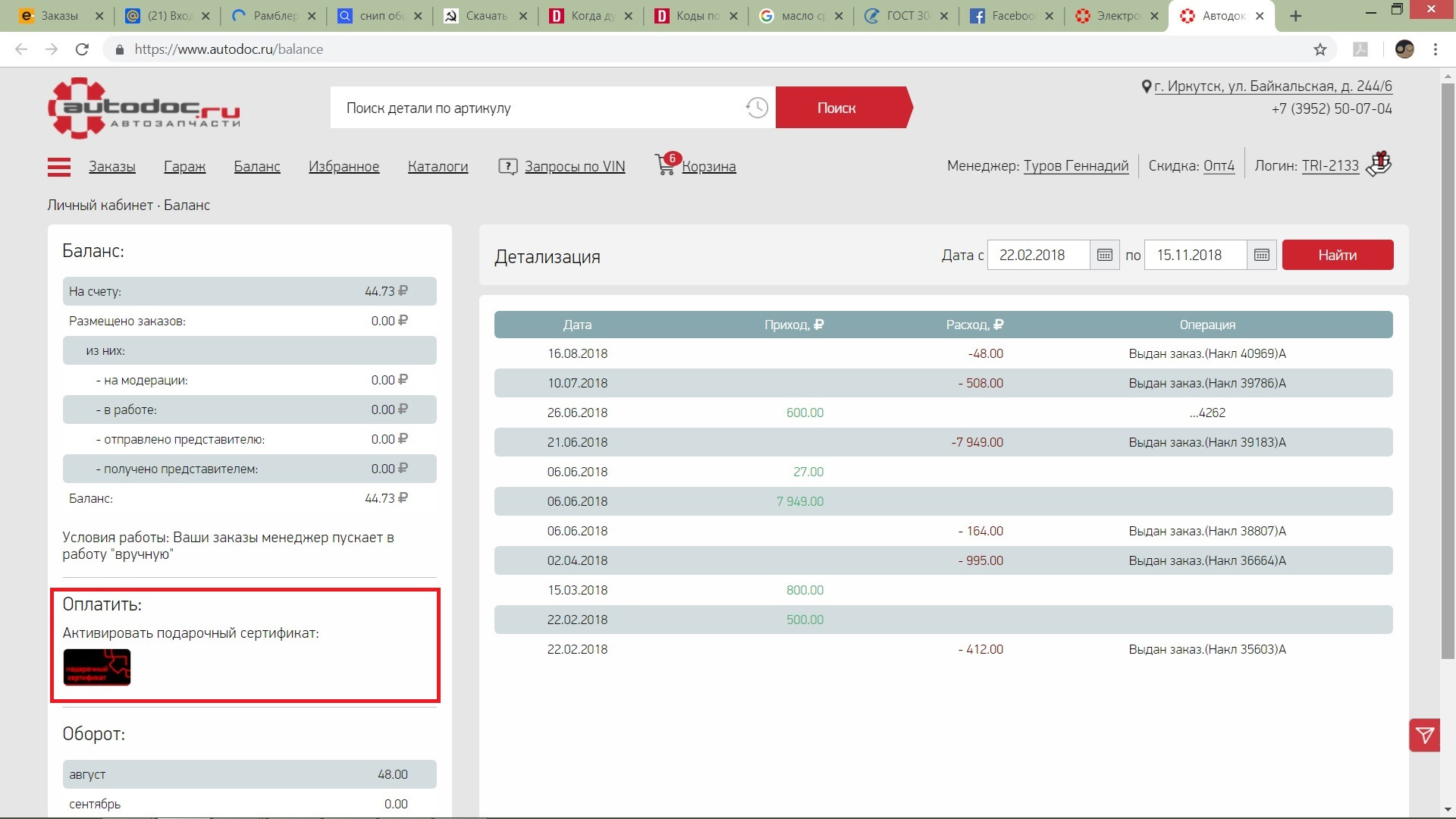Click the gift icon next to login
Screen dimensions: 1456x819
click(x=1379, y=164)
